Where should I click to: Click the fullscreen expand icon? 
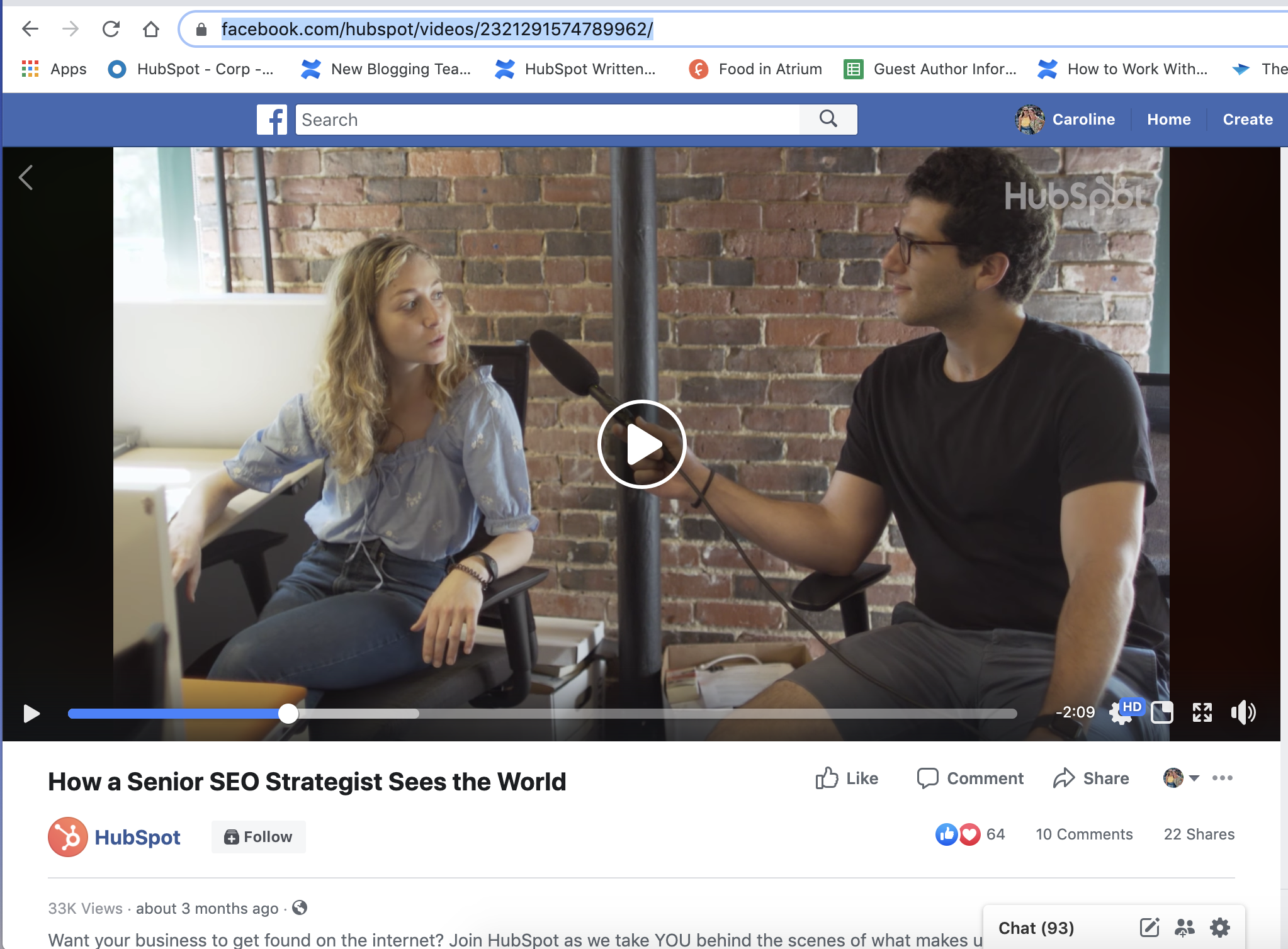tap(1201, 711)
